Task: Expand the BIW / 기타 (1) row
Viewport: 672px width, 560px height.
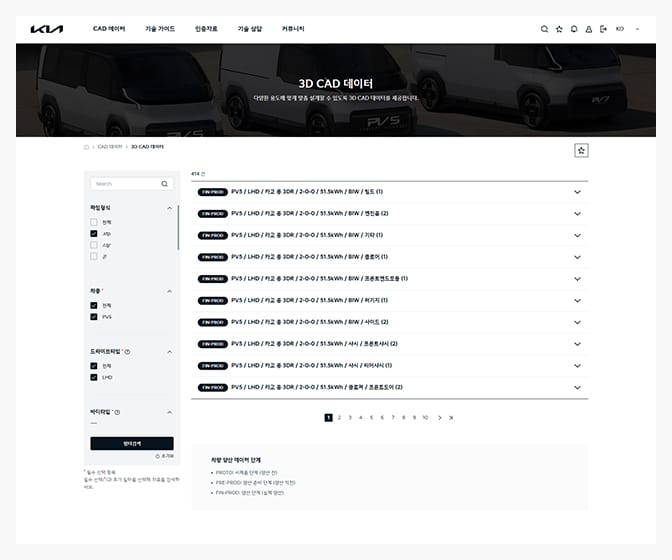Action: 577,236
